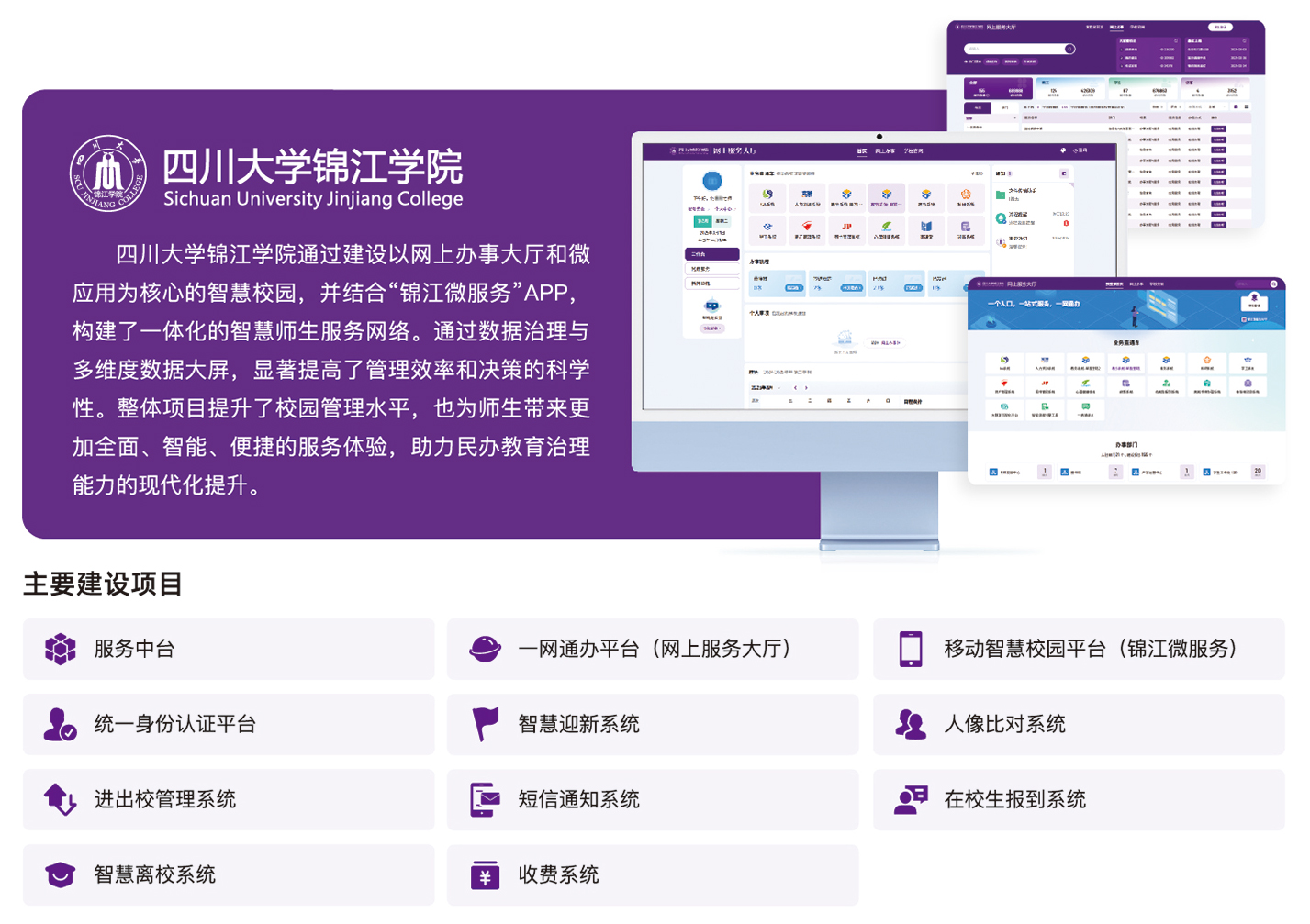Click the search input in the top-right screenshot
This screenshot has height=924, width=1310.
(x=1020, y=49)
